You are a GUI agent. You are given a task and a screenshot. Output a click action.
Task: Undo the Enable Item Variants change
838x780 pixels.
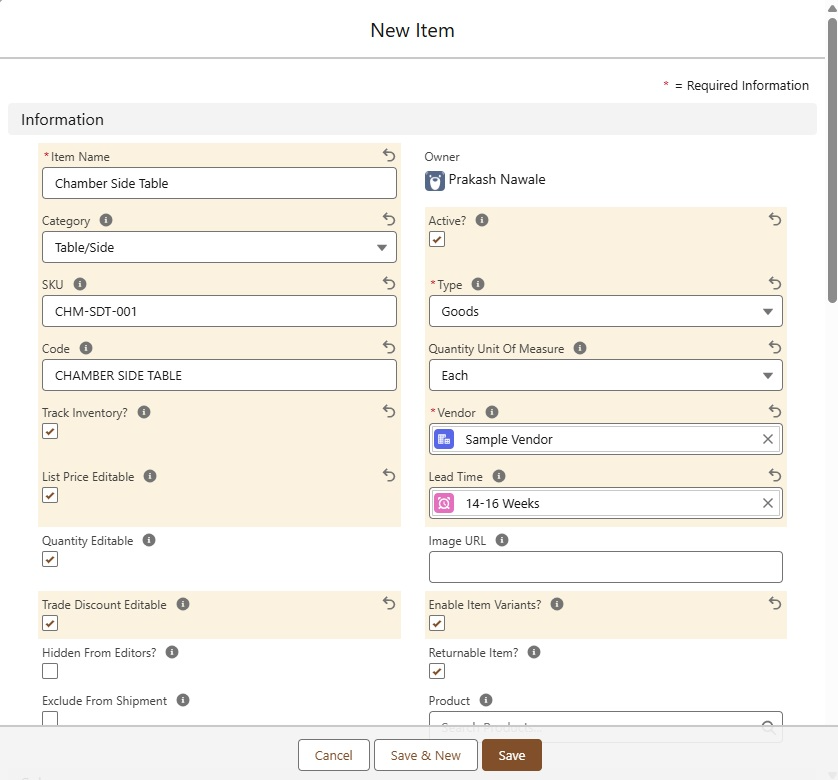coord(775,603)
